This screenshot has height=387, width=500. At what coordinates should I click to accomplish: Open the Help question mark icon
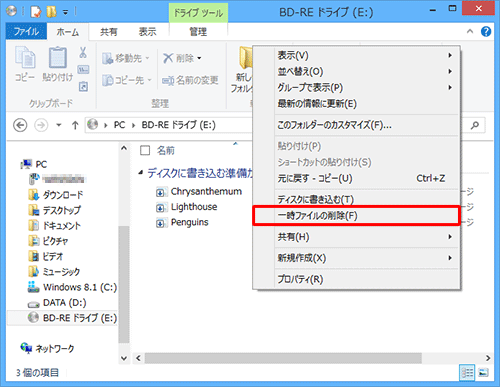click(486, 32)
